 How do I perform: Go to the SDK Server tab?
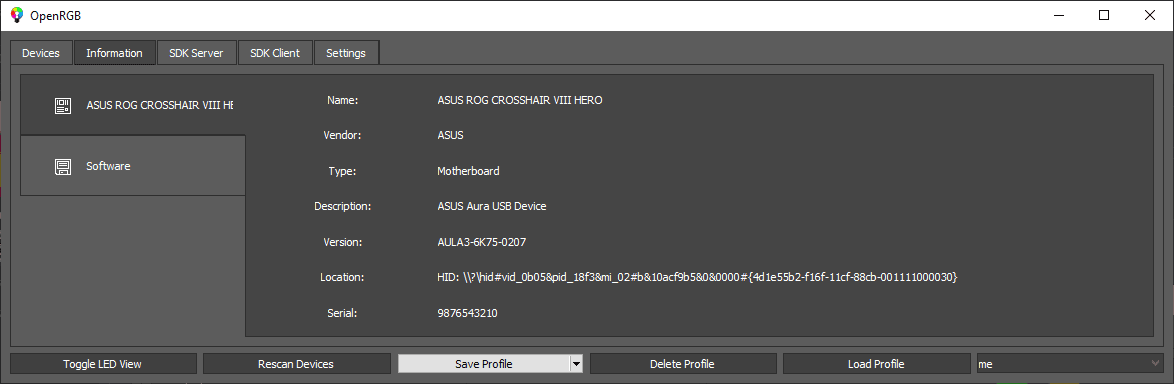coord(196,53)
